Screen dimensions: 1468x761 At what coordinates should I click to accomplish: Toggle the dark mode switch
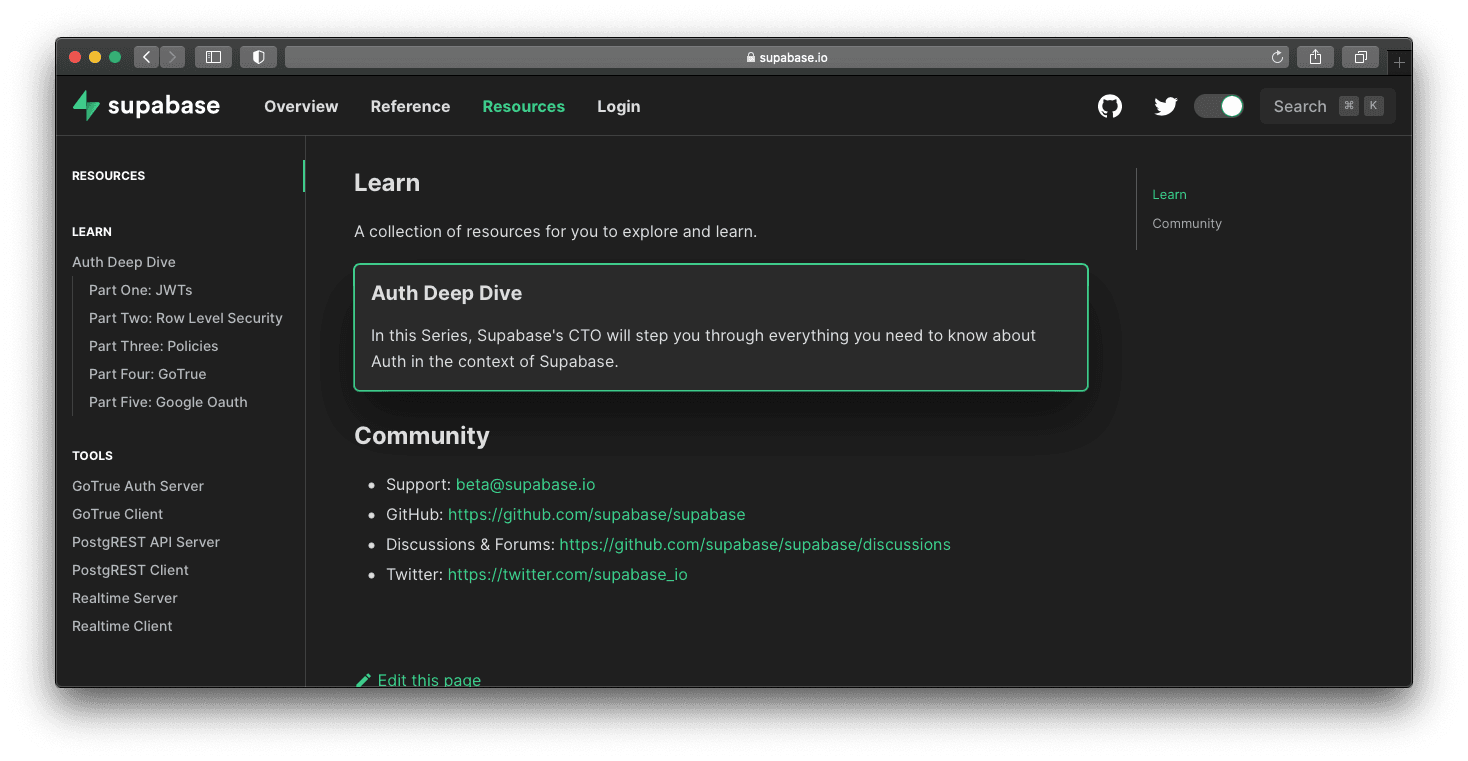pos(1219,106)
